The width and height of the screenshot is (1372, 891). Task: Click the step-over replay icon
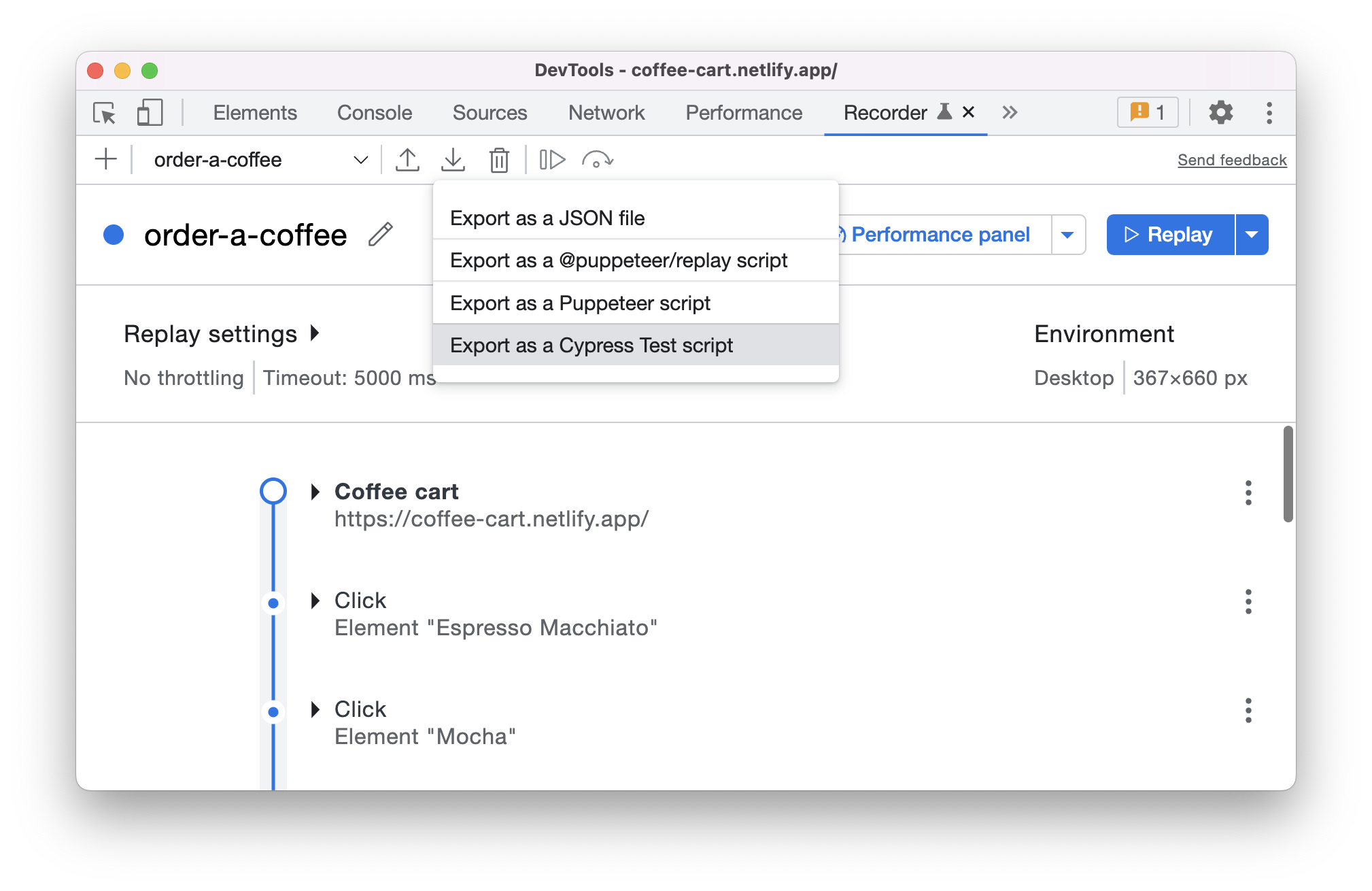[x=598, y=160]
